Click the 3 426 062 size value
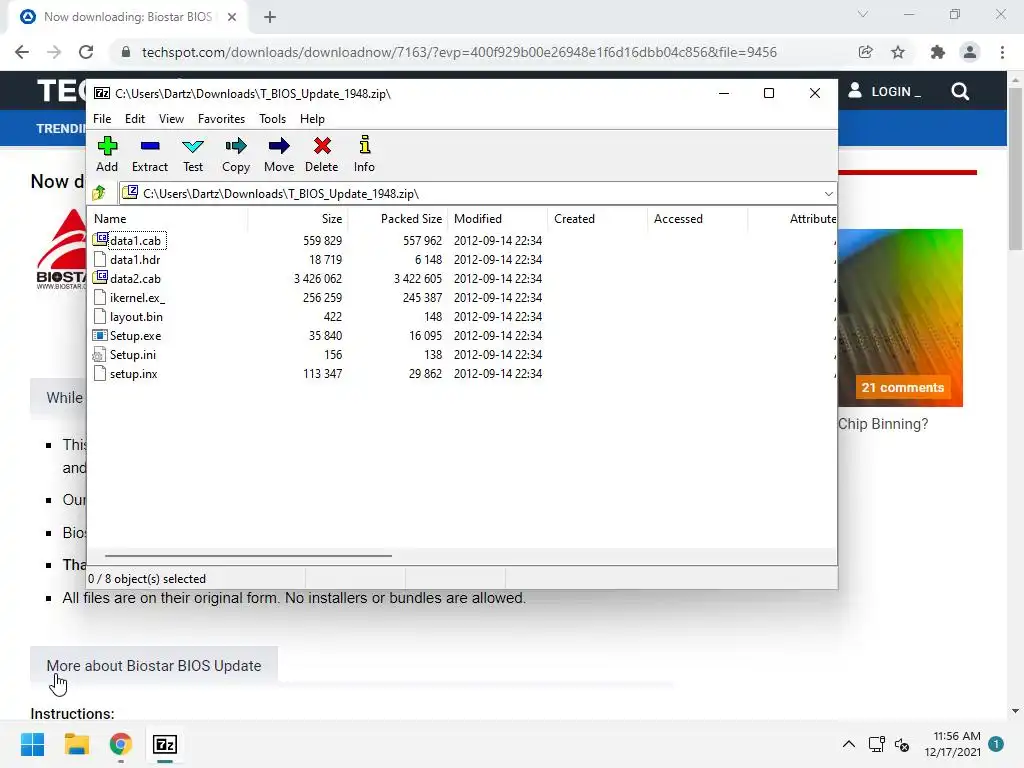The height and width of the screenshot is (768, 1024). click(317, 278)
